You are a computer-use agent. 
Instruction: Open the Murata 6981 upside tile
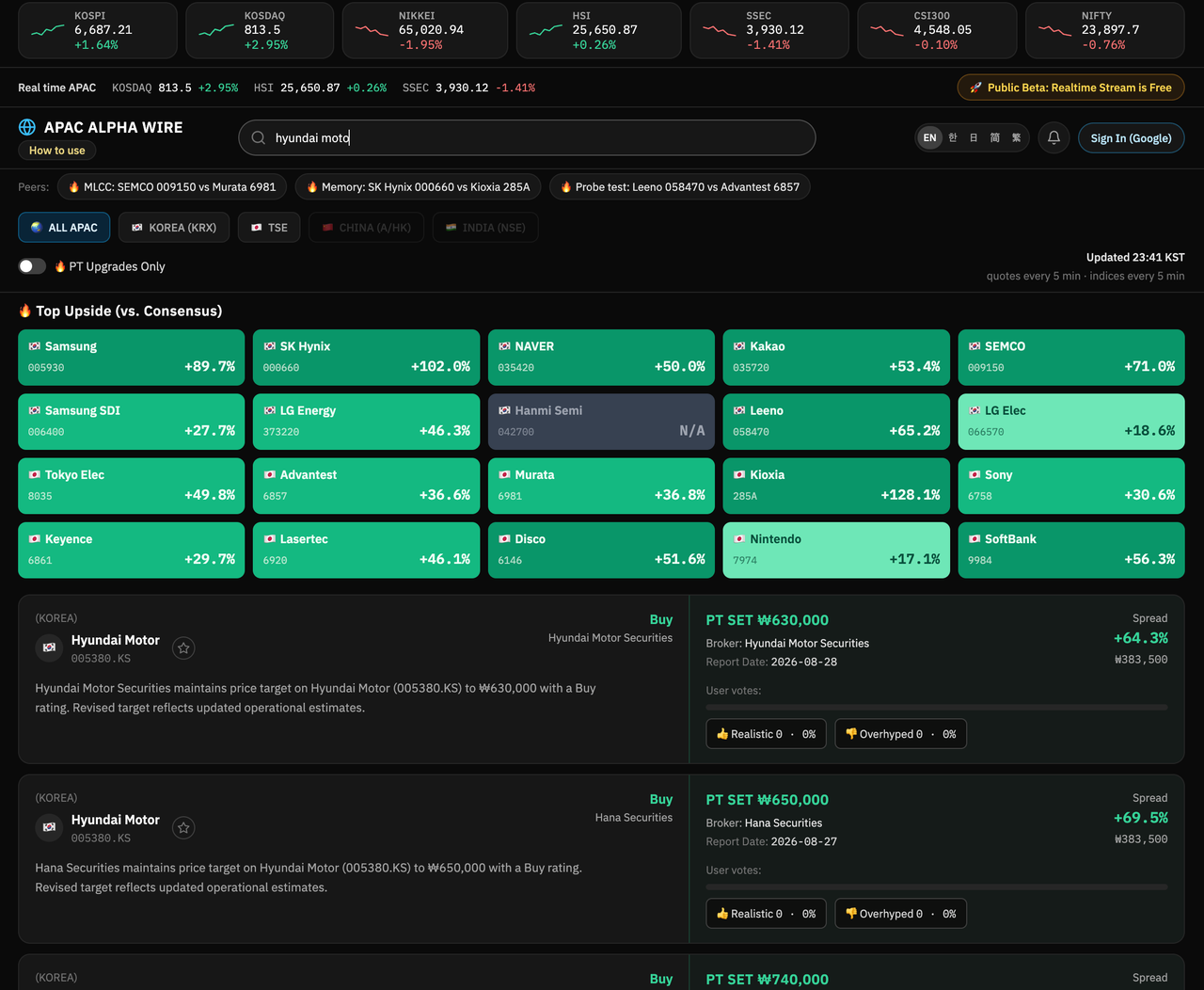click(x=602, y=486)
